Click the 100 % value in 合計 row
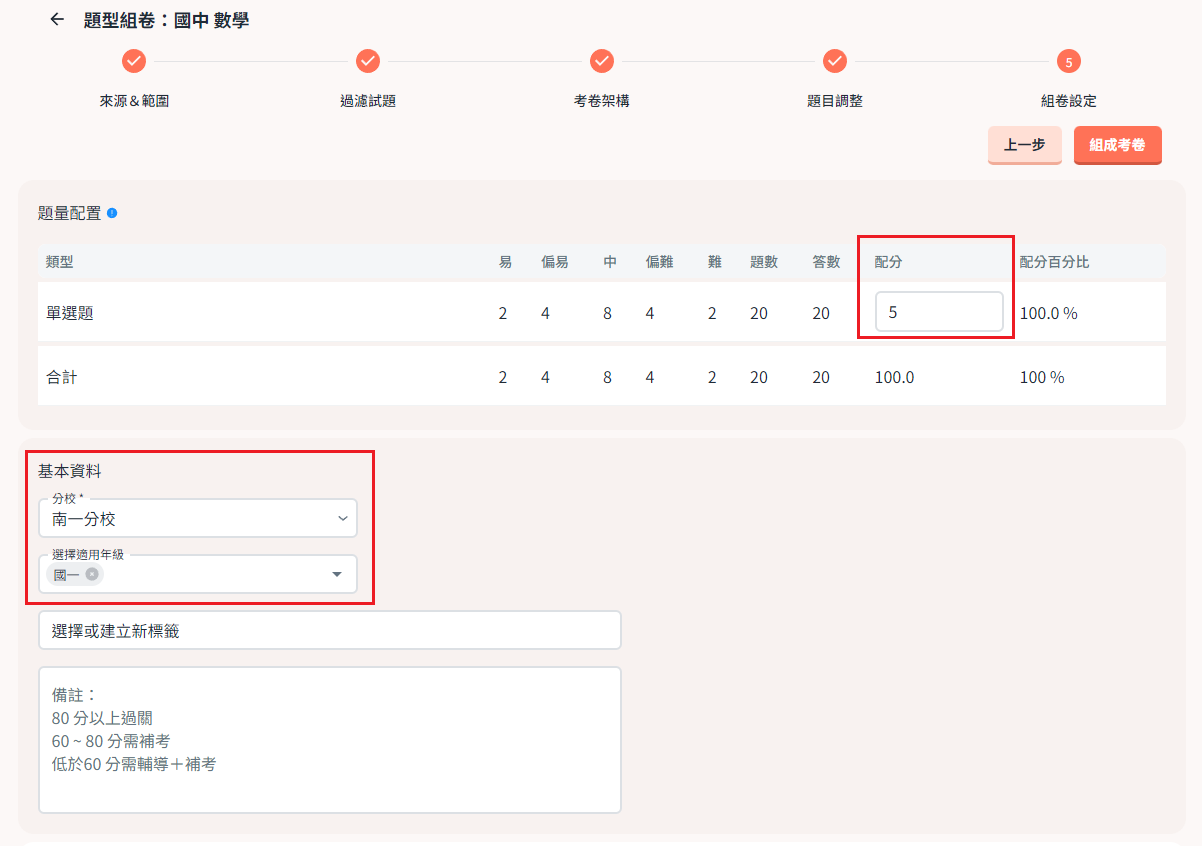 pos(1042,378)
